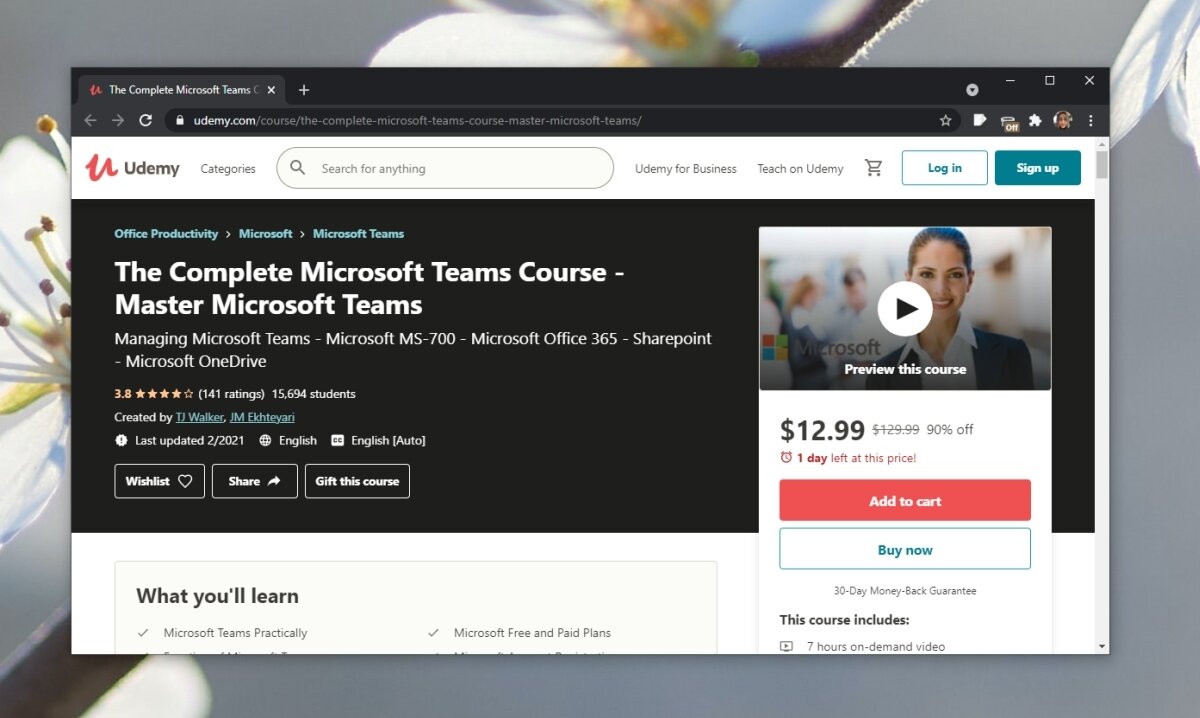Open the Share options
1200x718 pixels.
click(254, 481)
